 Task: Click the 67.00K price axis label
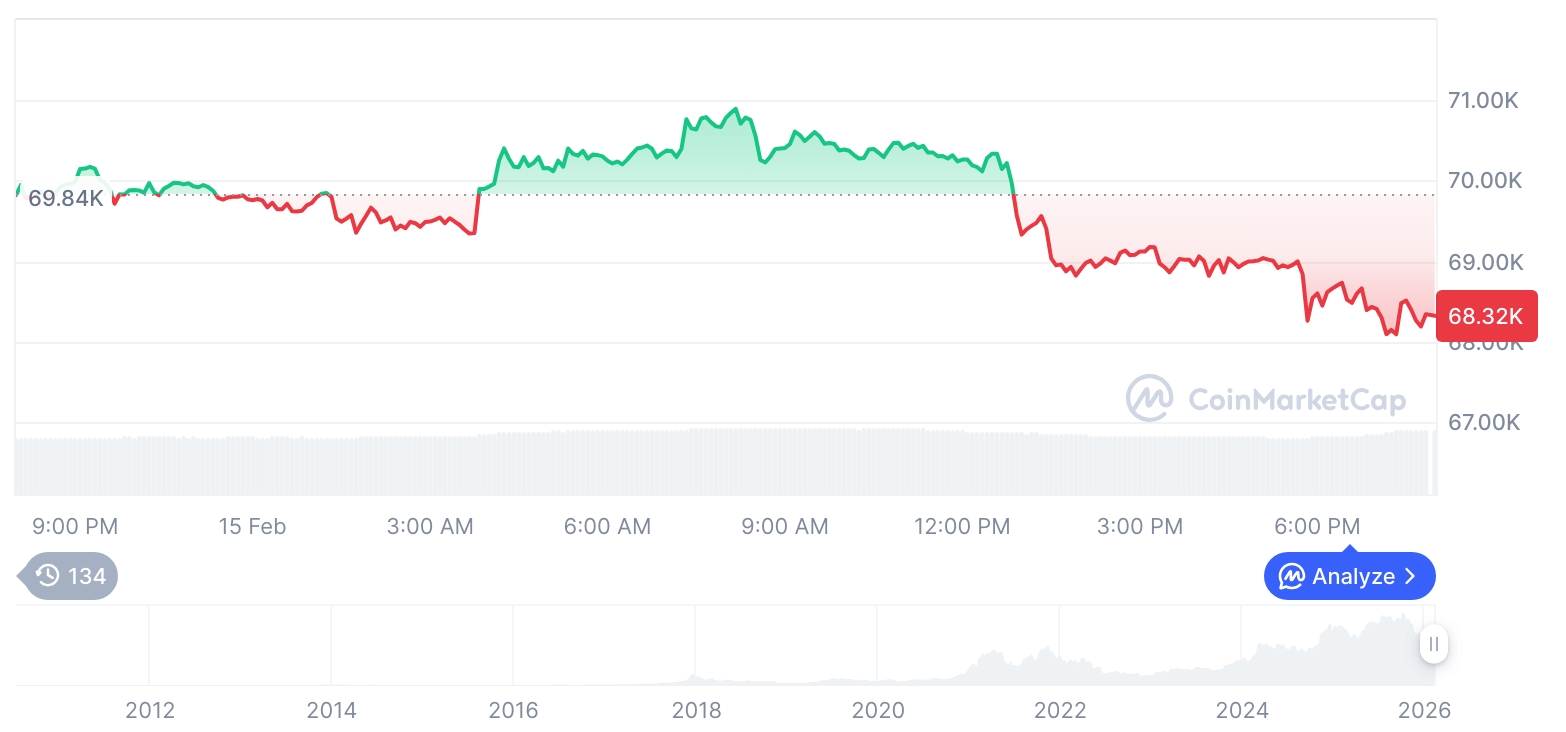[x=1484, y=422]
